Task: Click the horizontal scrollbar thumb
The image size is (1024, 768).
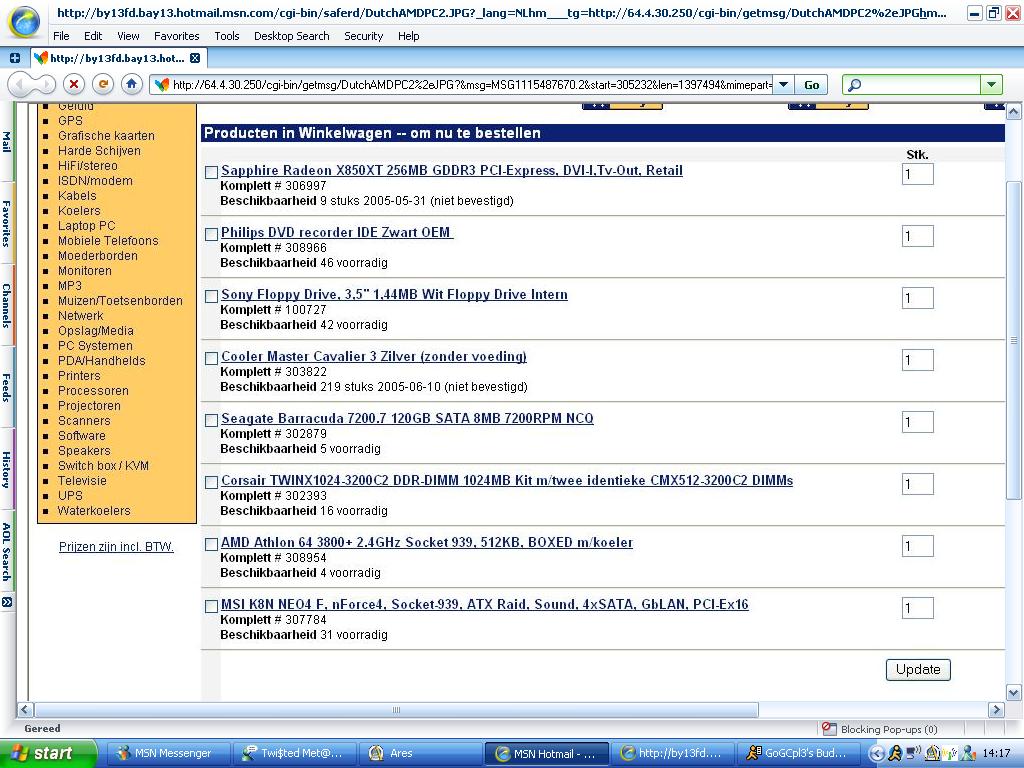Action: (x=396, y=709)
